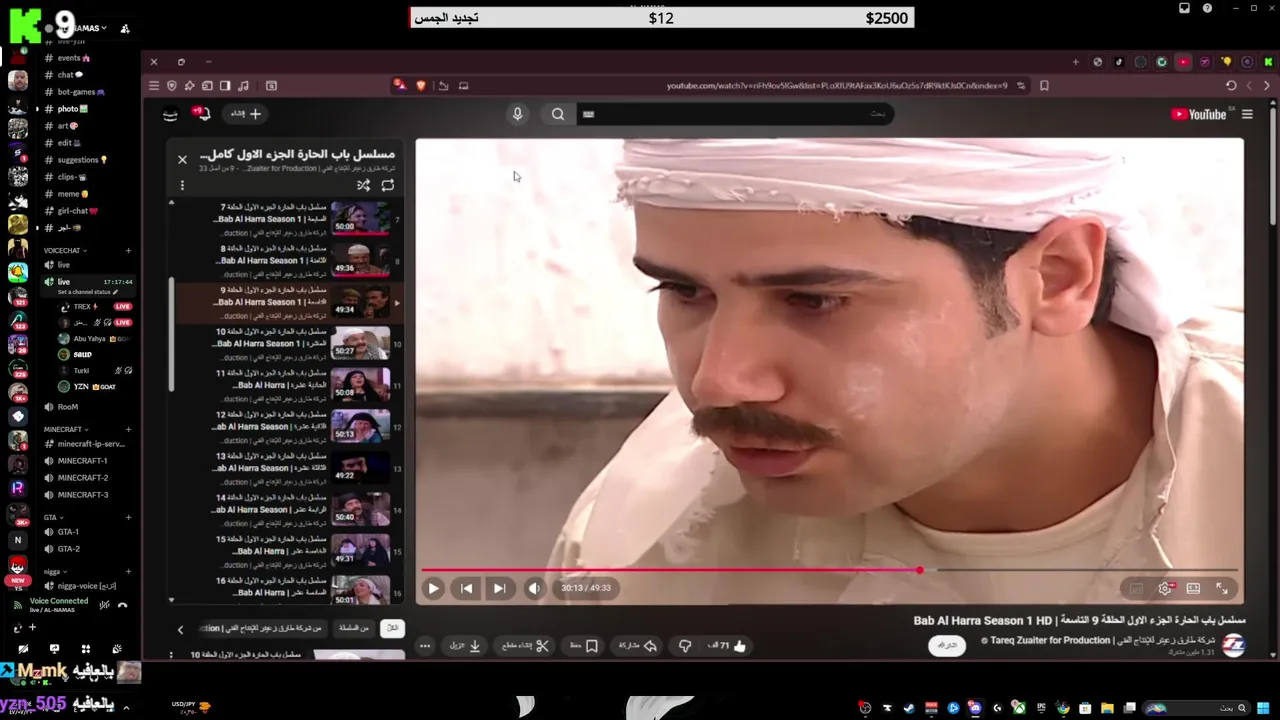Select the 'From the series' filter chip

pos(354,628)
